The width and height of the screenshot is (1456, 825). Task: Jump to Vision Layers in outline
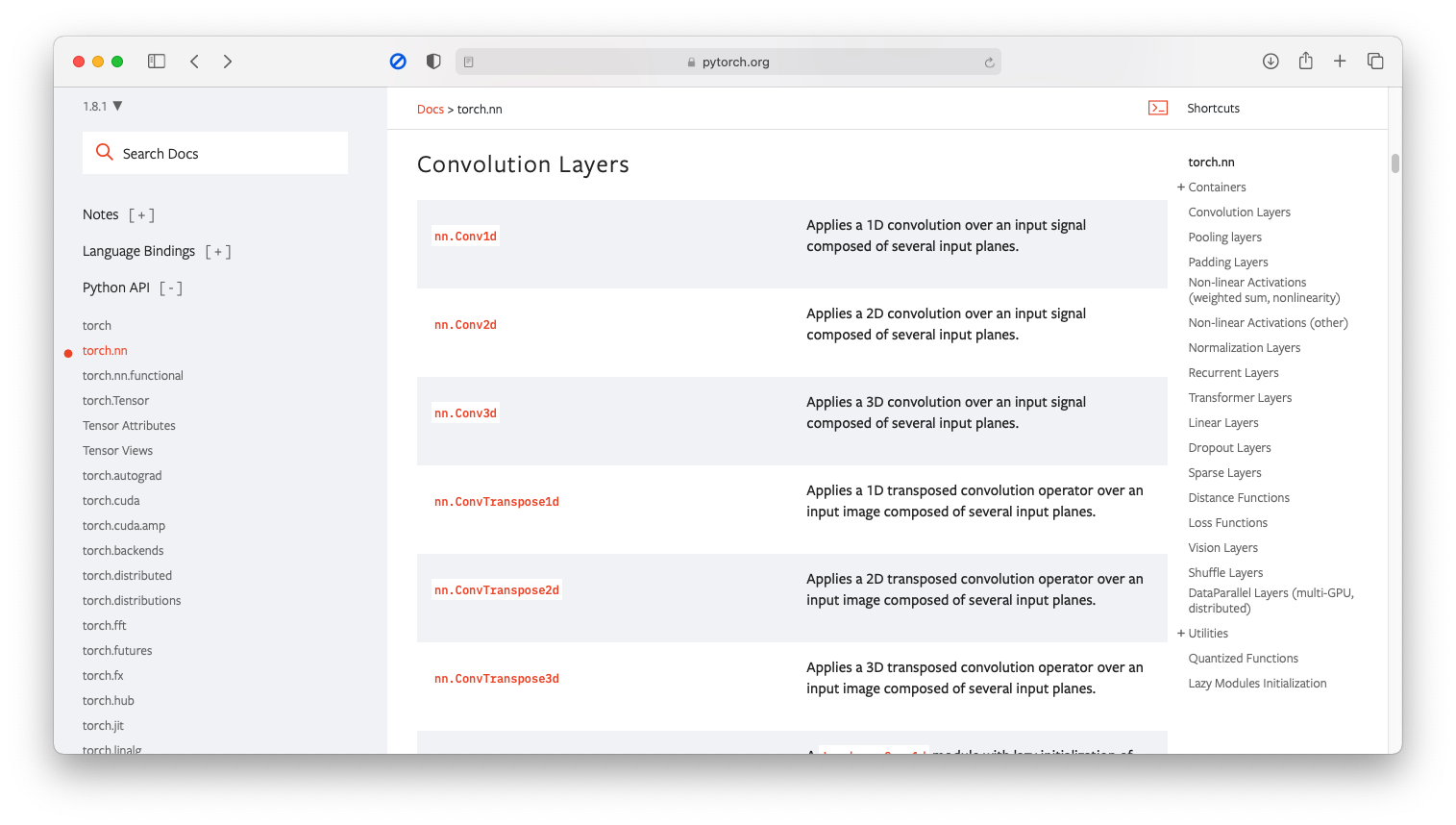click(x=1222, y=548)
